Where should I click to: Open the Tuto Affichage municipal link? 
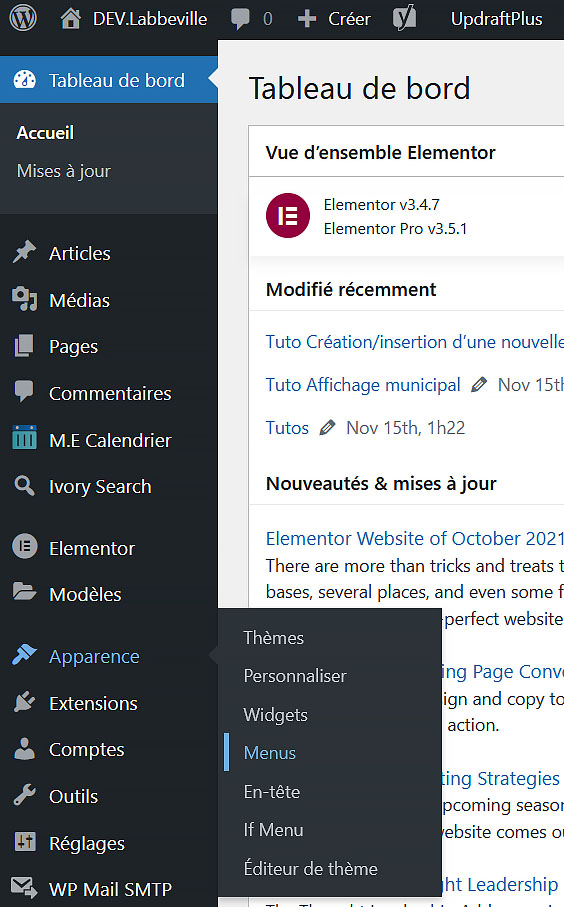pos(363,385)
